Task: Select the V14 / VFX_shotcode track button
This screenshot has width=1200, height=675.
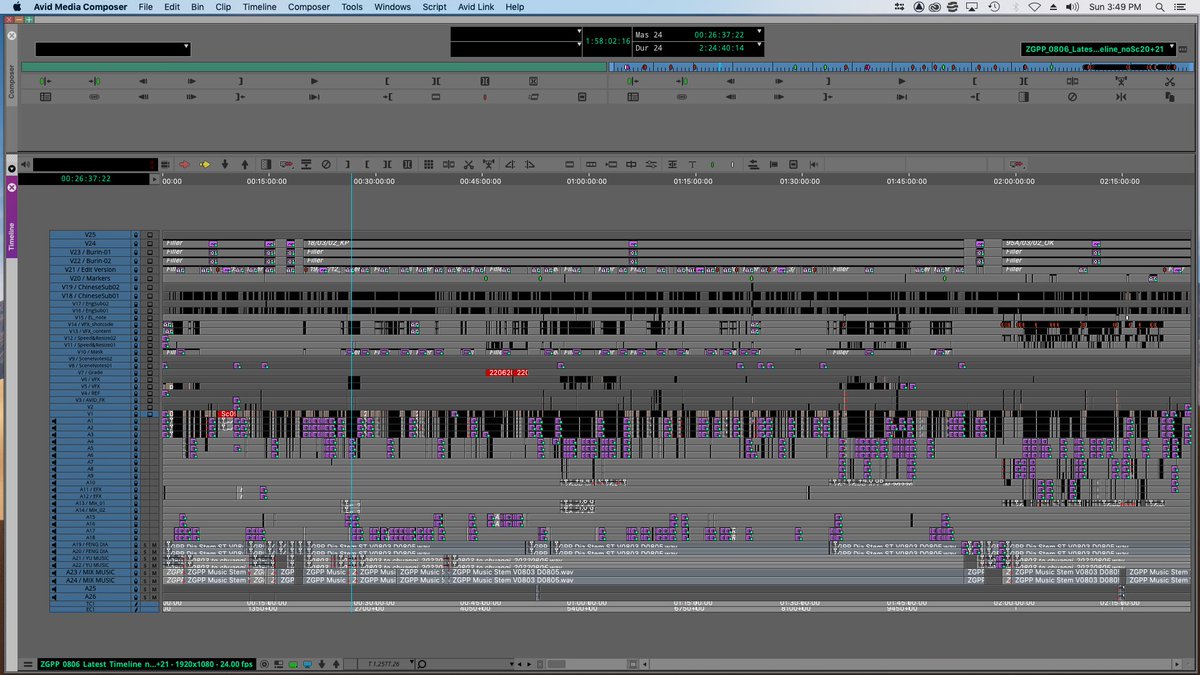Action: tap(90, 324)
